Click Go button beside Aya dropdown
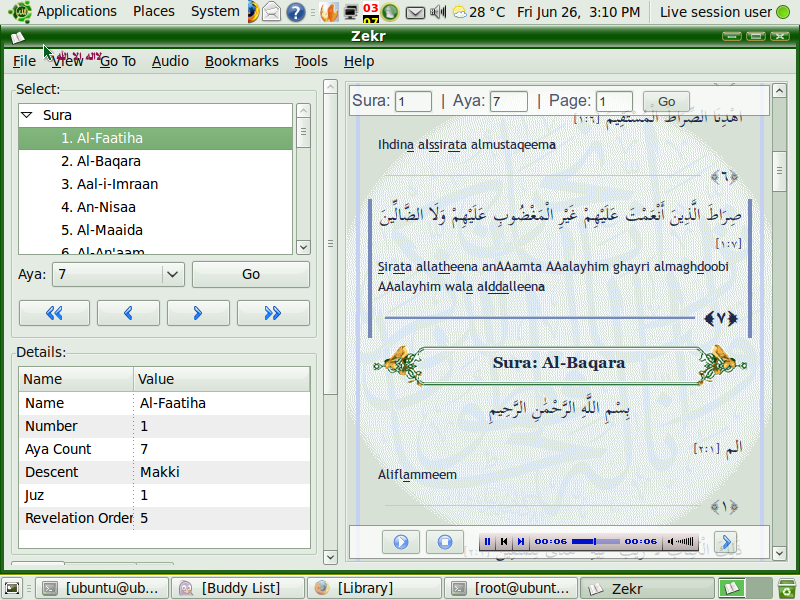 [250, 274]
